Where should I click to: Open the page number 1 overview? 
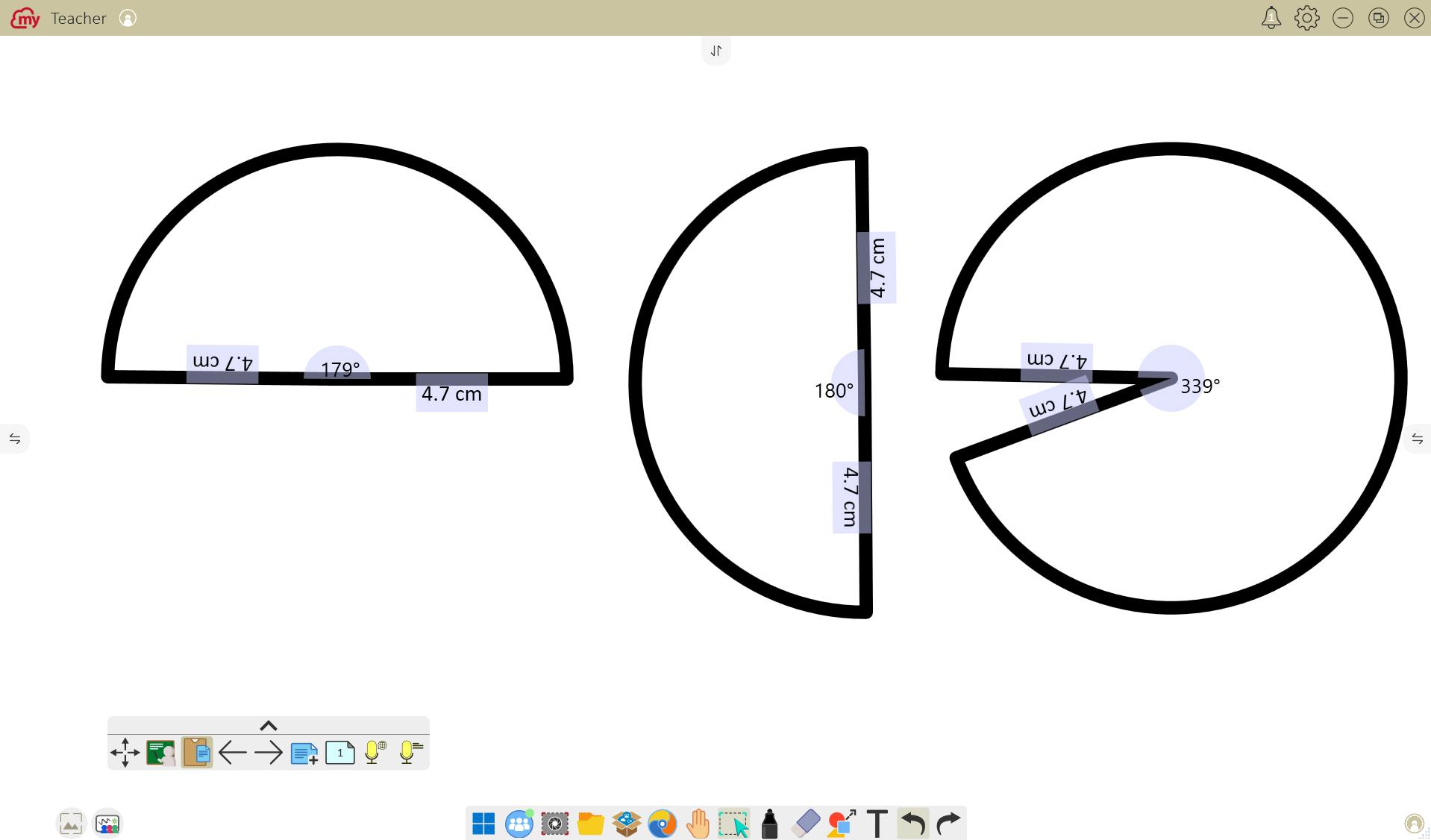pos(340,752)
